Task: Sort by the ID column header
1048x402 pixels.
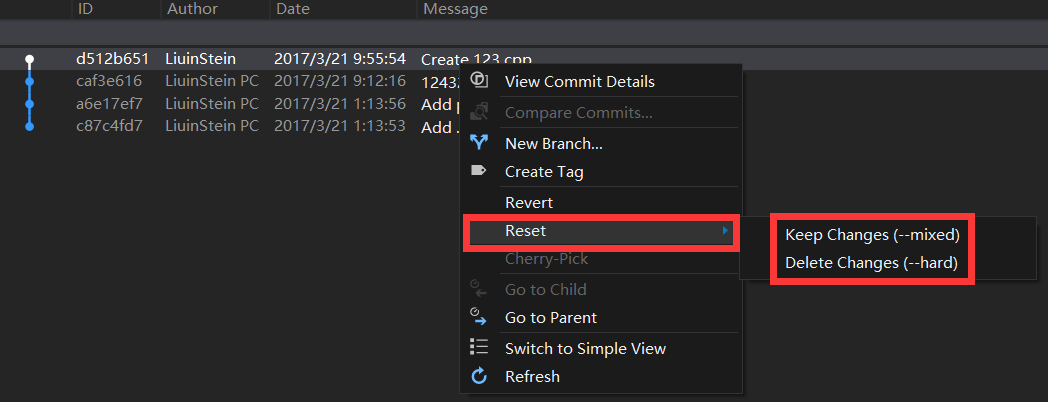Action: click(86, 9)
